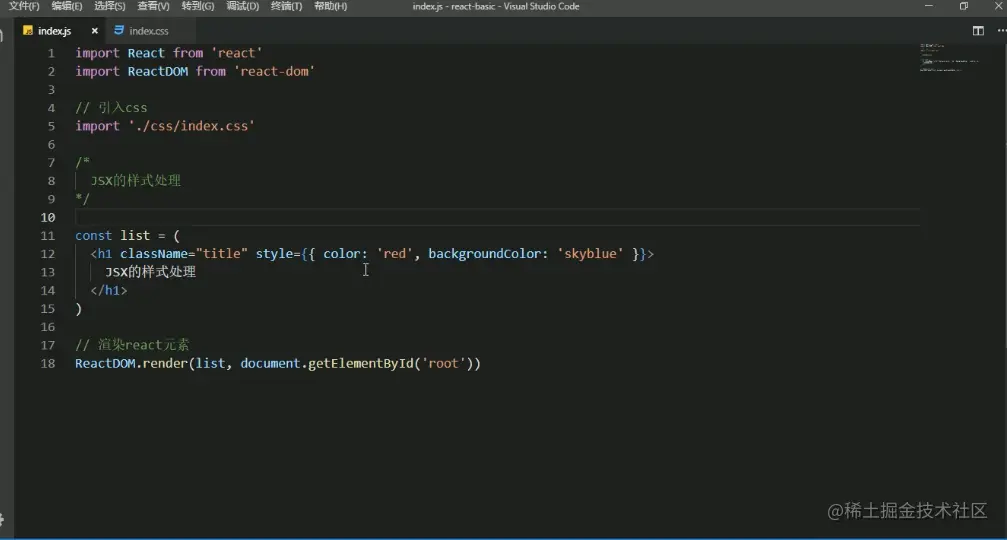
Task: Click the 'react-dom' string on line 2
Action: tap(274, 71)
